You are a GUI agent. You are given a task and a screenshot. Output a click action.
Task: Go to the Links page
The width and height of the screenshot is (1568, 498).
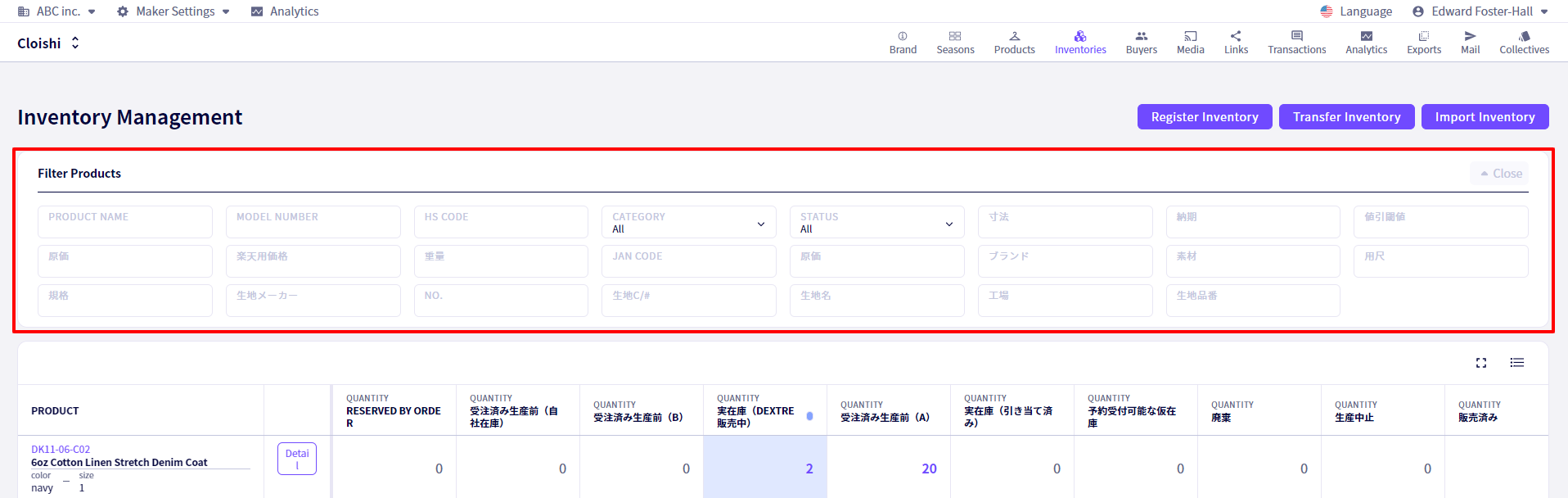coord(1236,43)
